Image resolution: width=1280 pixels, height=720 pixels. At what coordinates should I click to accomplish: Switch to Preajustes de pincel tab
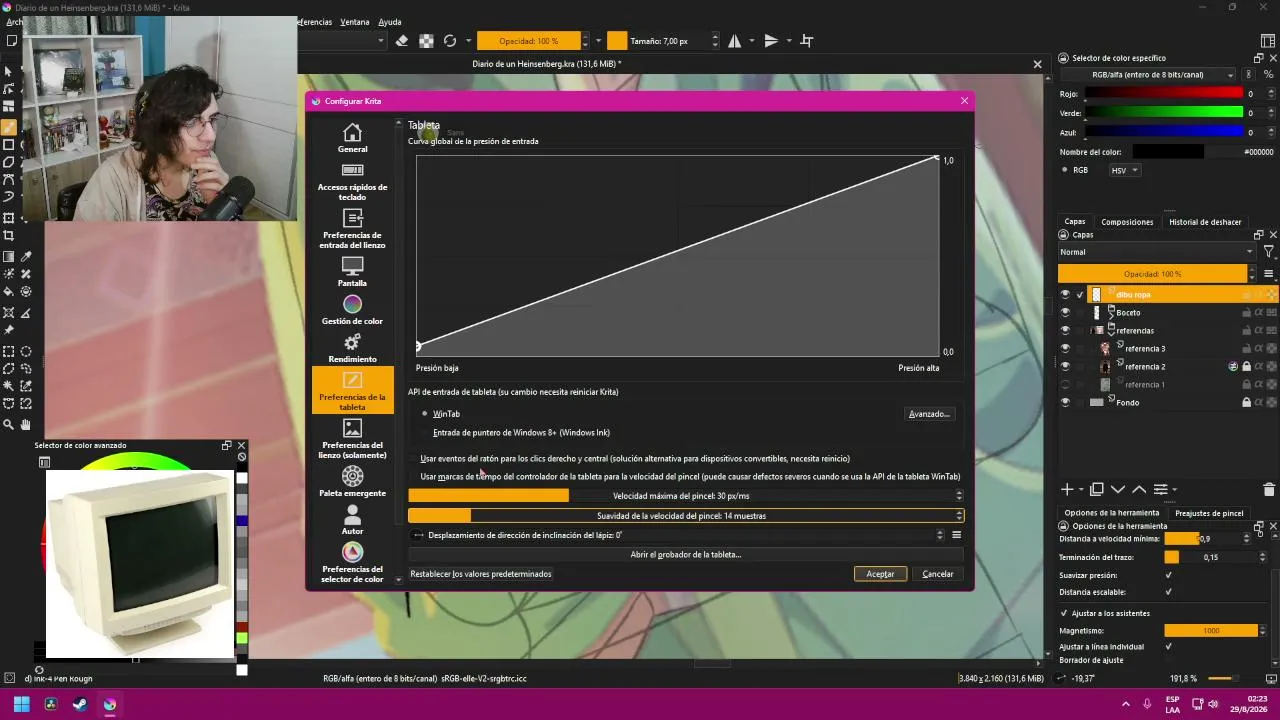click(1209, 513)
